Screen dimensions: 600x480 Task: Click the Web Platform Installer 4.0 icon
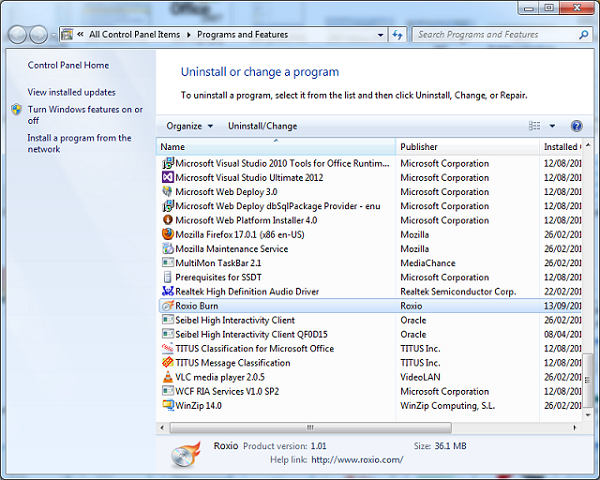[168, 220]
